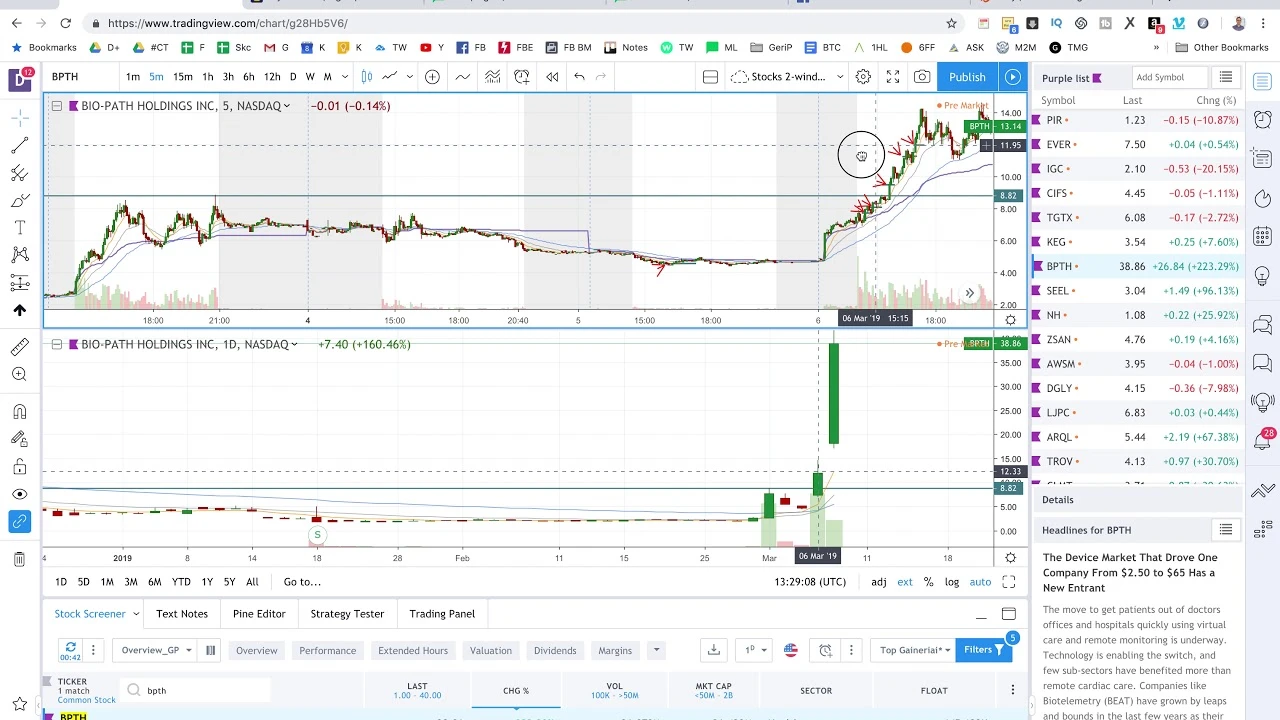1280x720 pixels.
Task: Create a new price alert from toolbar
Action: point(522,77)
